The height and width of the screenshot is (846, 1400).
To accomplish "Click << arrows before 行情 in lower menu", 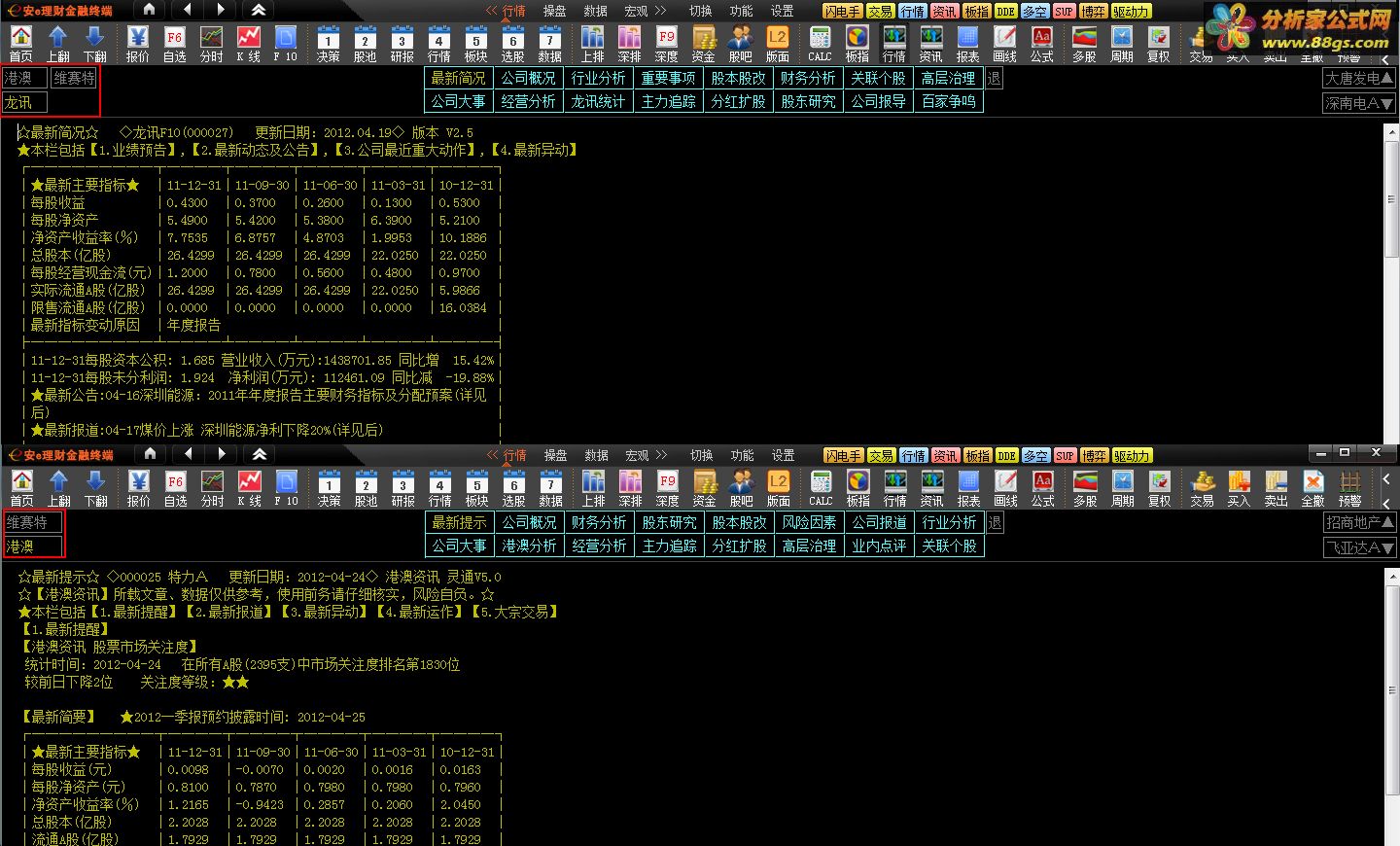I will tap(493, 455).
